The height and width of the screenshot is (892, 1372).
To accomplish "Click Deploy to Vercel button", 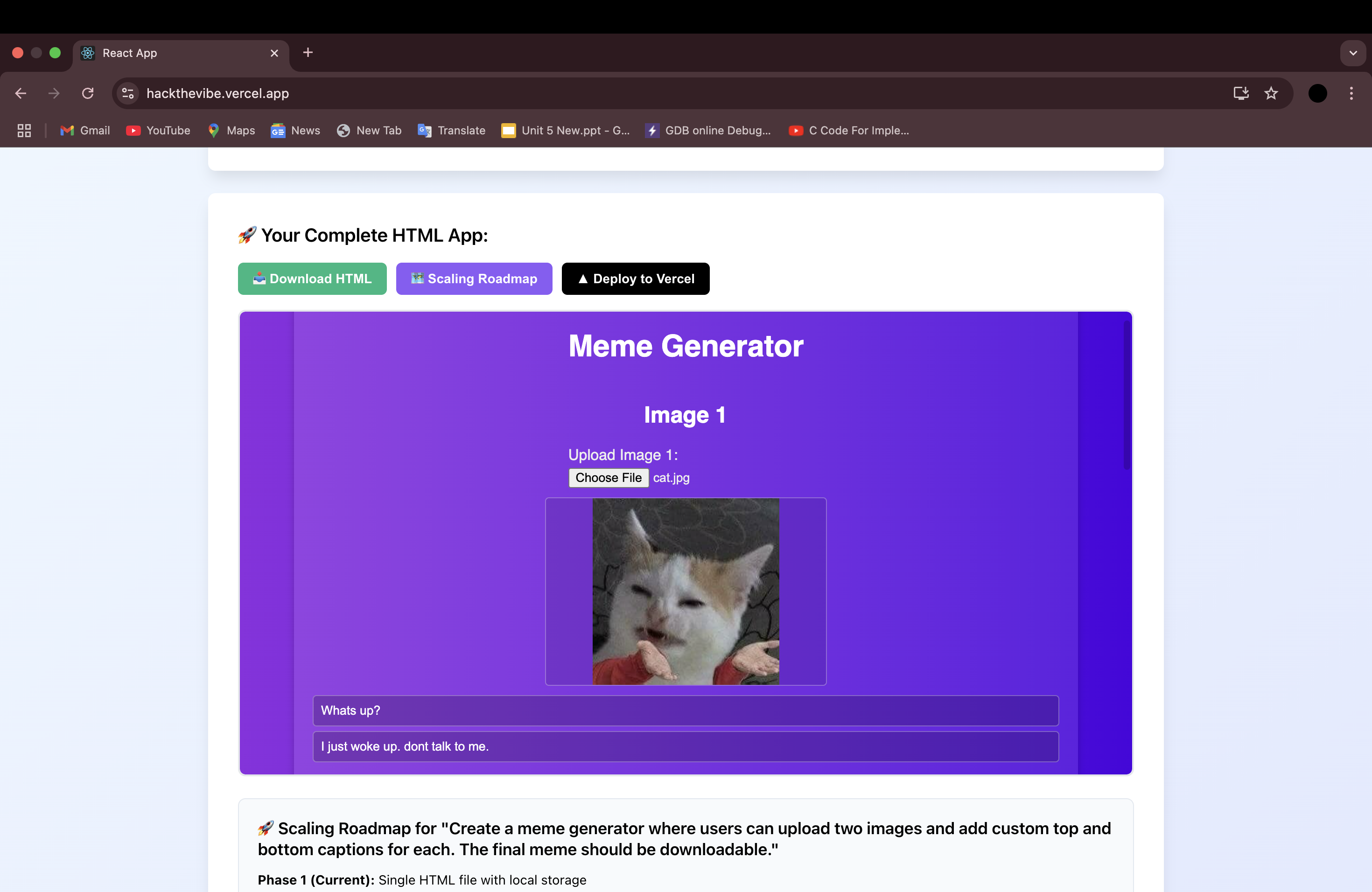I will pos(635,279).
